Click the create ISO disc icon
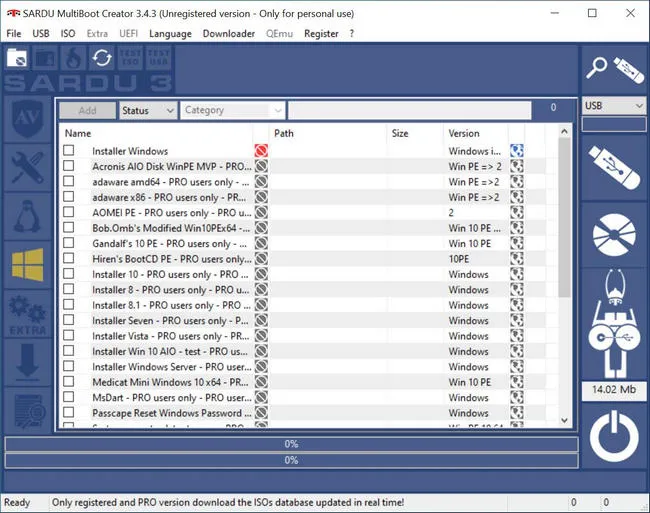650x513 pixels. 614,235
